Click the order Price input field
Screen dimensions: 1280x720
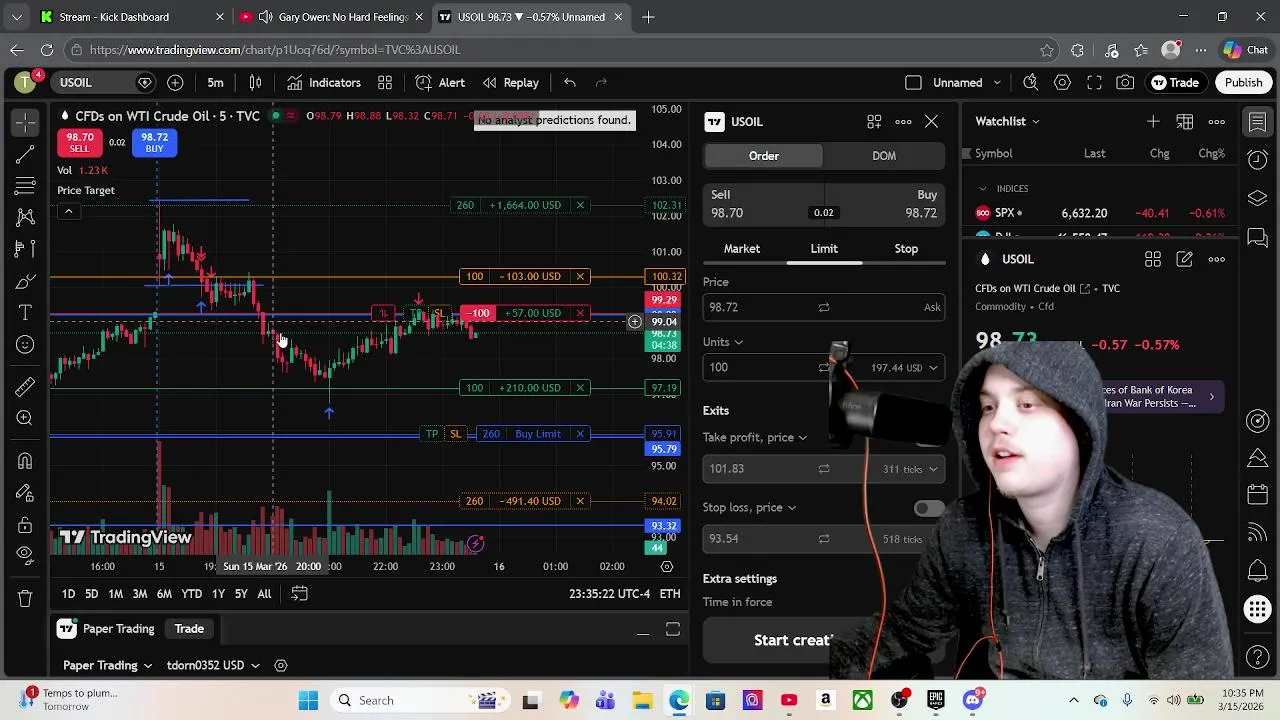point(824,307)
